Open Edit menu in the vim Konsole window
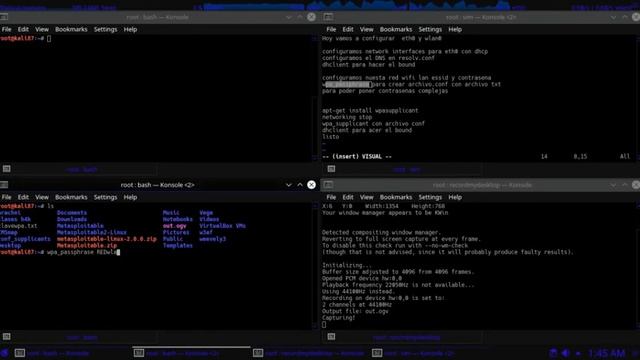 [348, 29]
